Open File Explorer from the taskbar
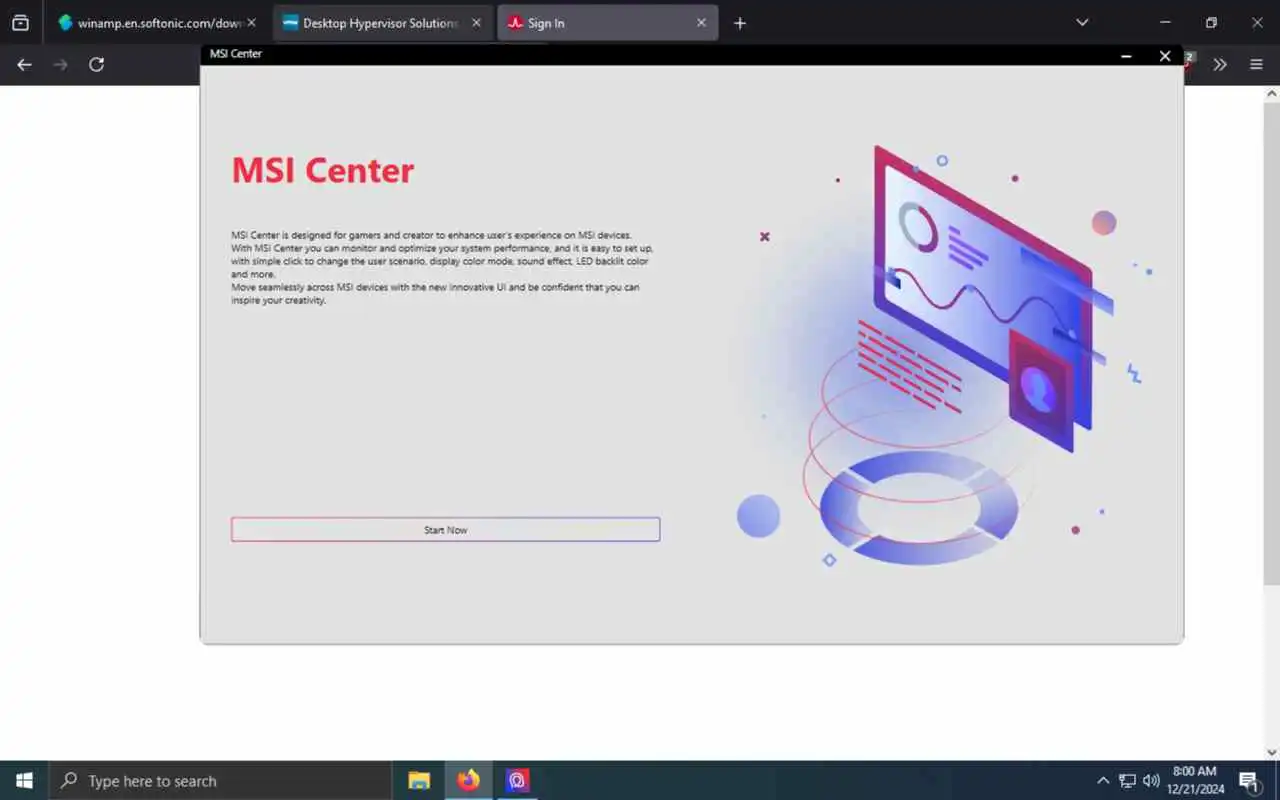 419,780
